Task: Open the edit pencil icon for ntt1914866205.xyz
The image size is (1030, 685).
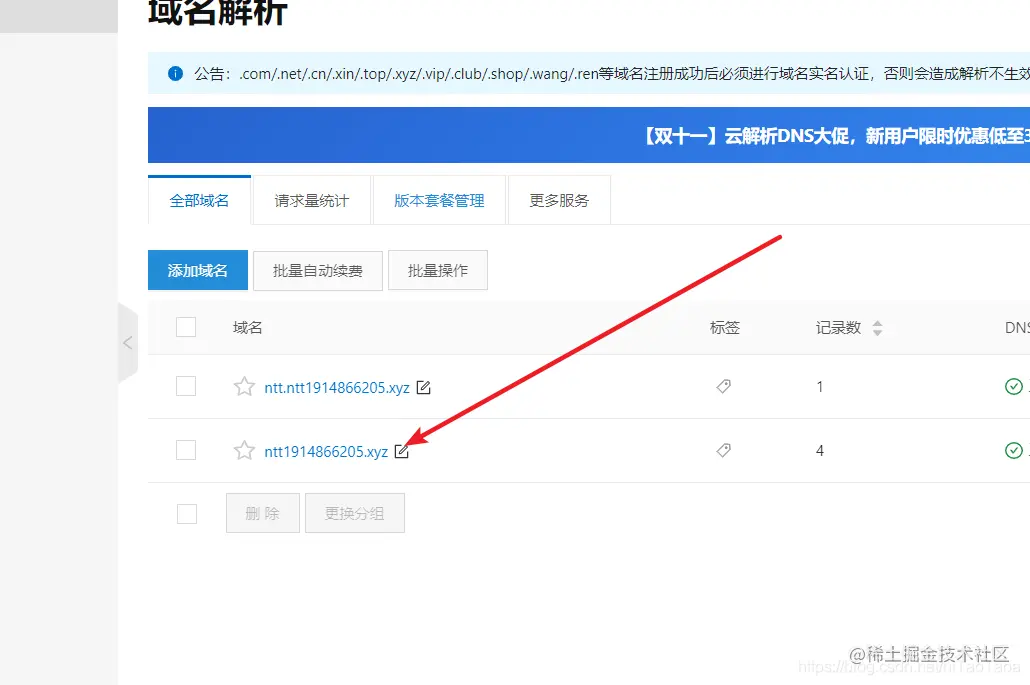Action: (x=402, y=451)
